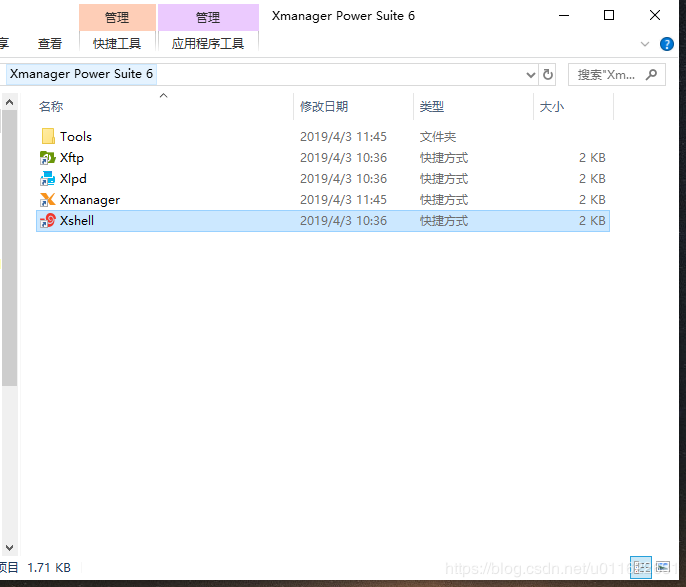Click 快捷方式 type in Xftp row
The image size is (686, 587).
[x=444, y=158]
